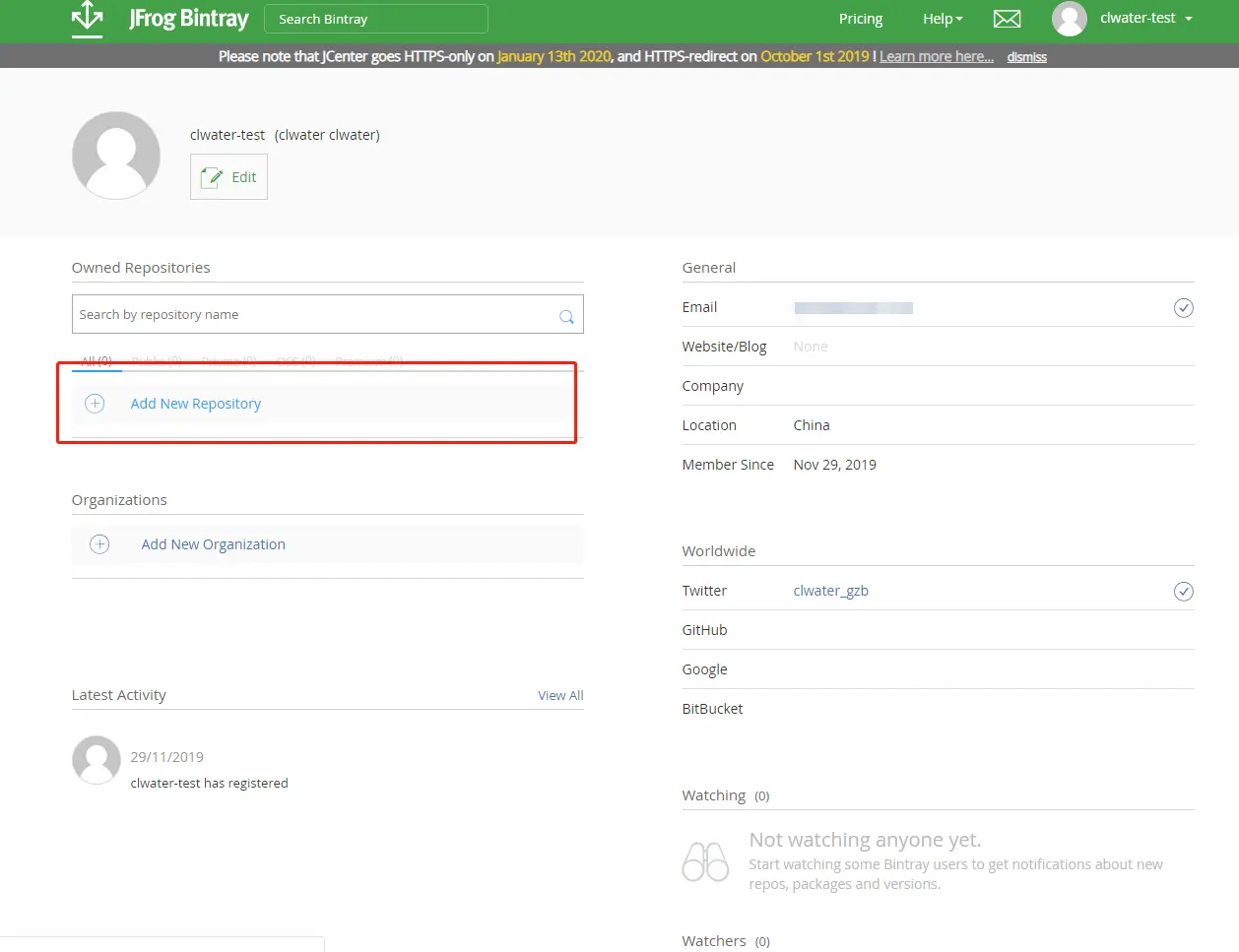Click the 'China' location value
The height and width of the screenshot is (952, 1239).
812,425
